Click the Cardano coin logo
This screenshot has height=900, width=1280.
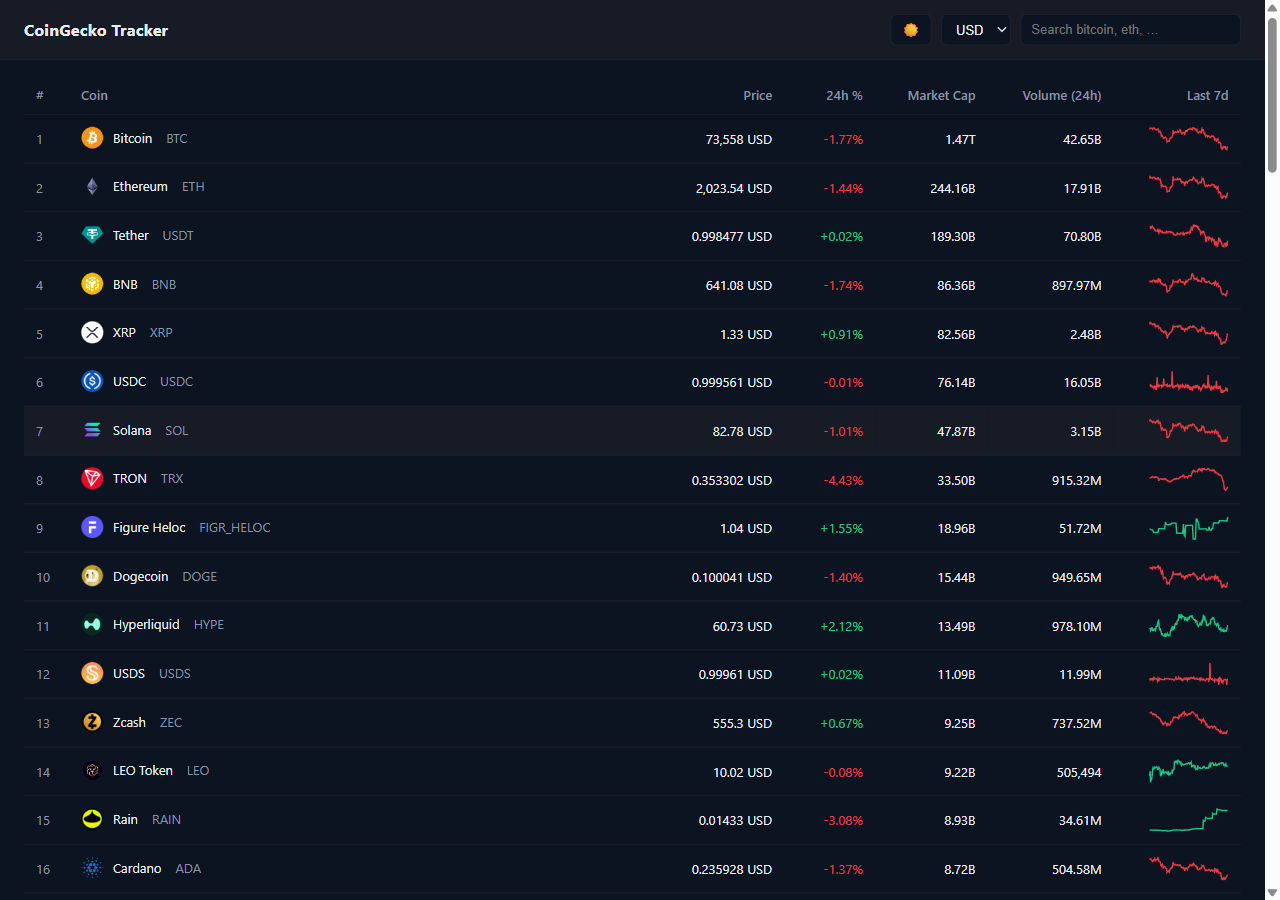pos(92,868)
